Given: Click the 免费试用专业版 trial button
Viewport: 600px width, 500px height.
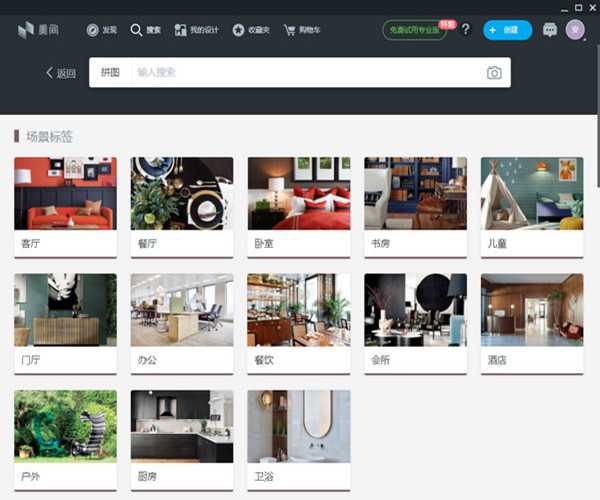Looking at the screenshot, I should click(416, 30).
